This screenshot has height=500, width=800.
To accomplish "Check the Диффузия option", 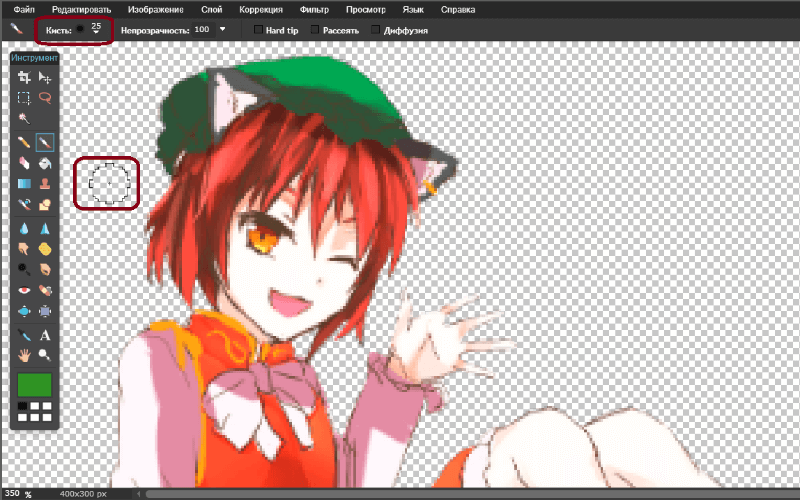I will (x=376, y=30).
